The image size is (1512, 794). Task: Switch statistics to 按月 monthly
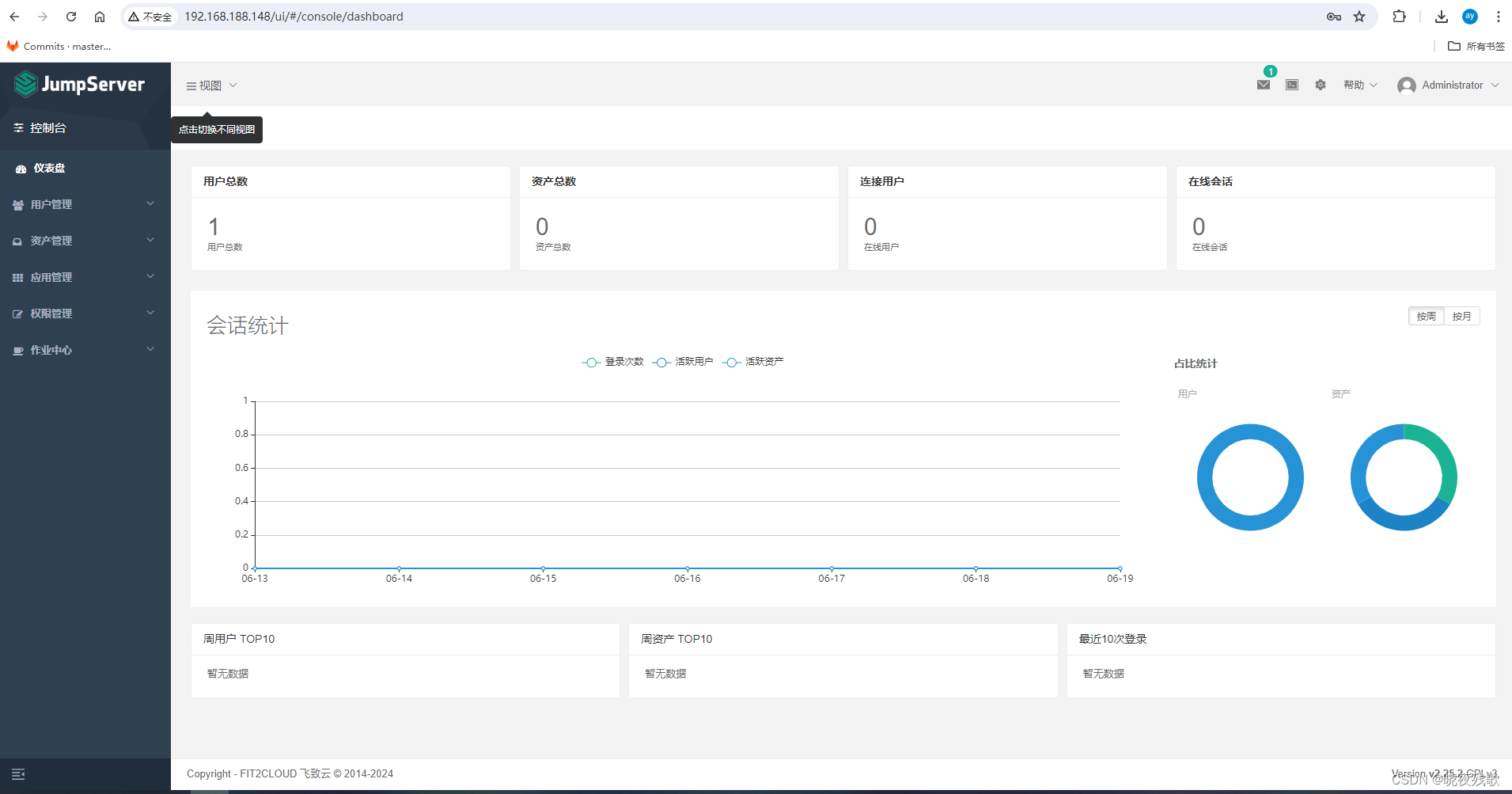(x=1461, y=316)
